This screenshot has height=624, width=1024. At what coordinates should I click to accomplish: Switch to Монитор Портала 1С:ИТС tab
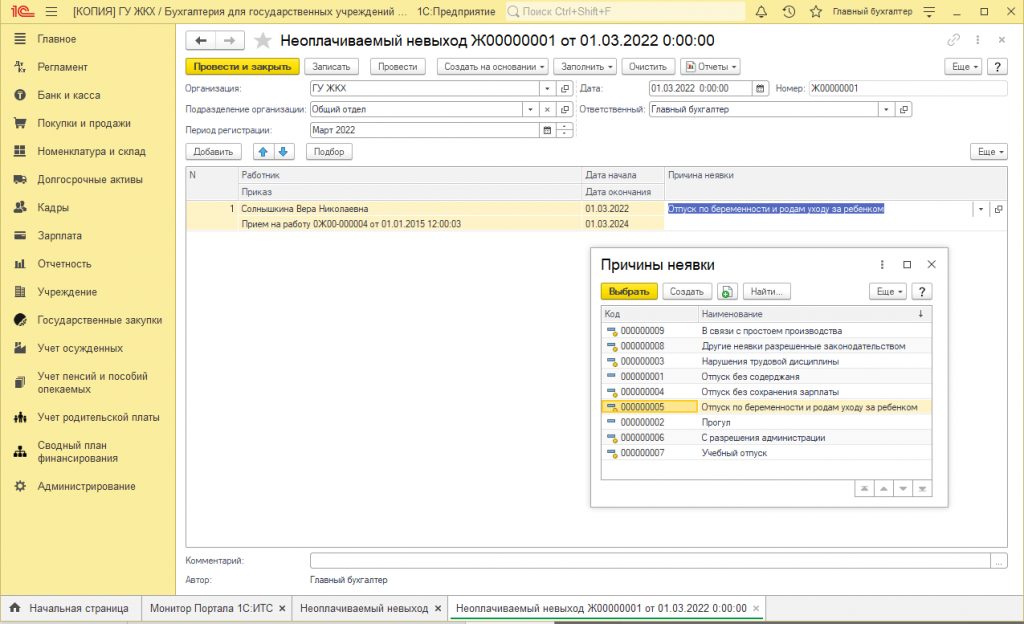pos(212,608)
